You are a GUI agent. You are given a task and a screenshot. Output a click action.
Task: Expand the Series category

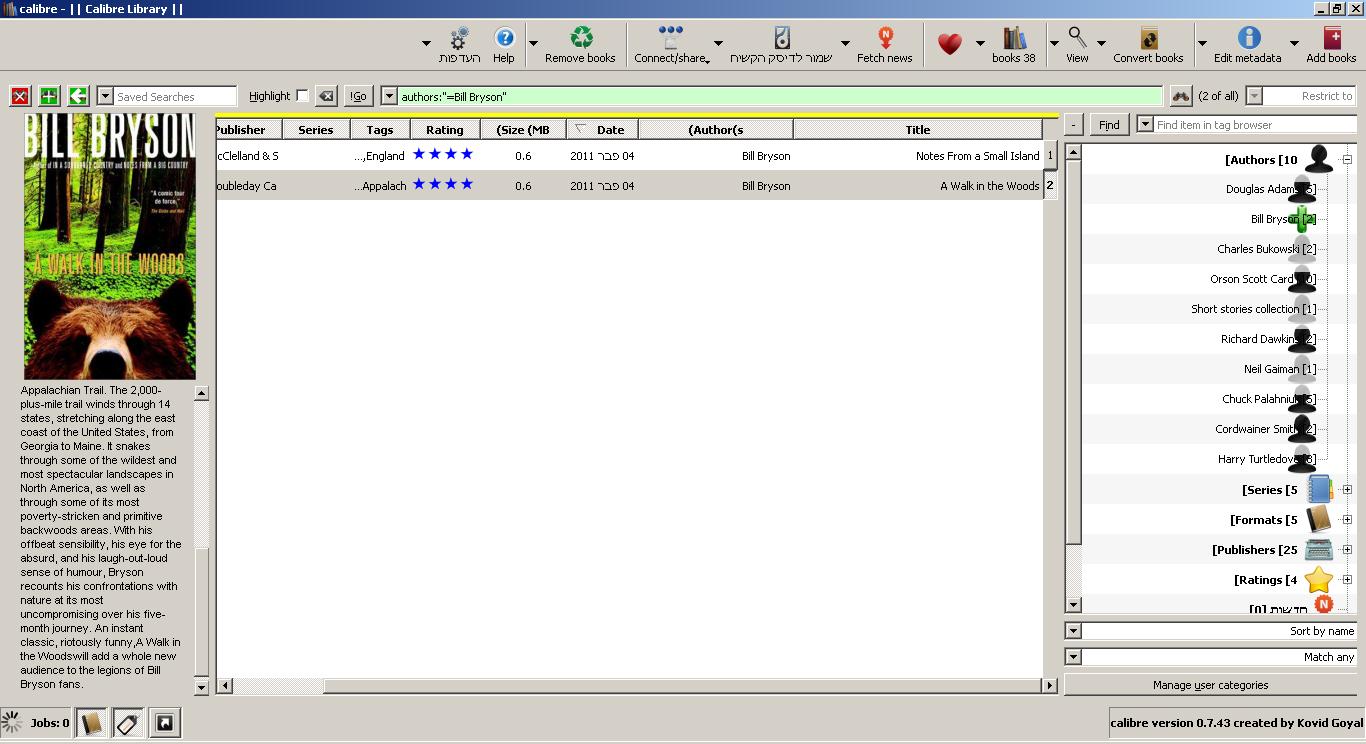click(1347, 489)
